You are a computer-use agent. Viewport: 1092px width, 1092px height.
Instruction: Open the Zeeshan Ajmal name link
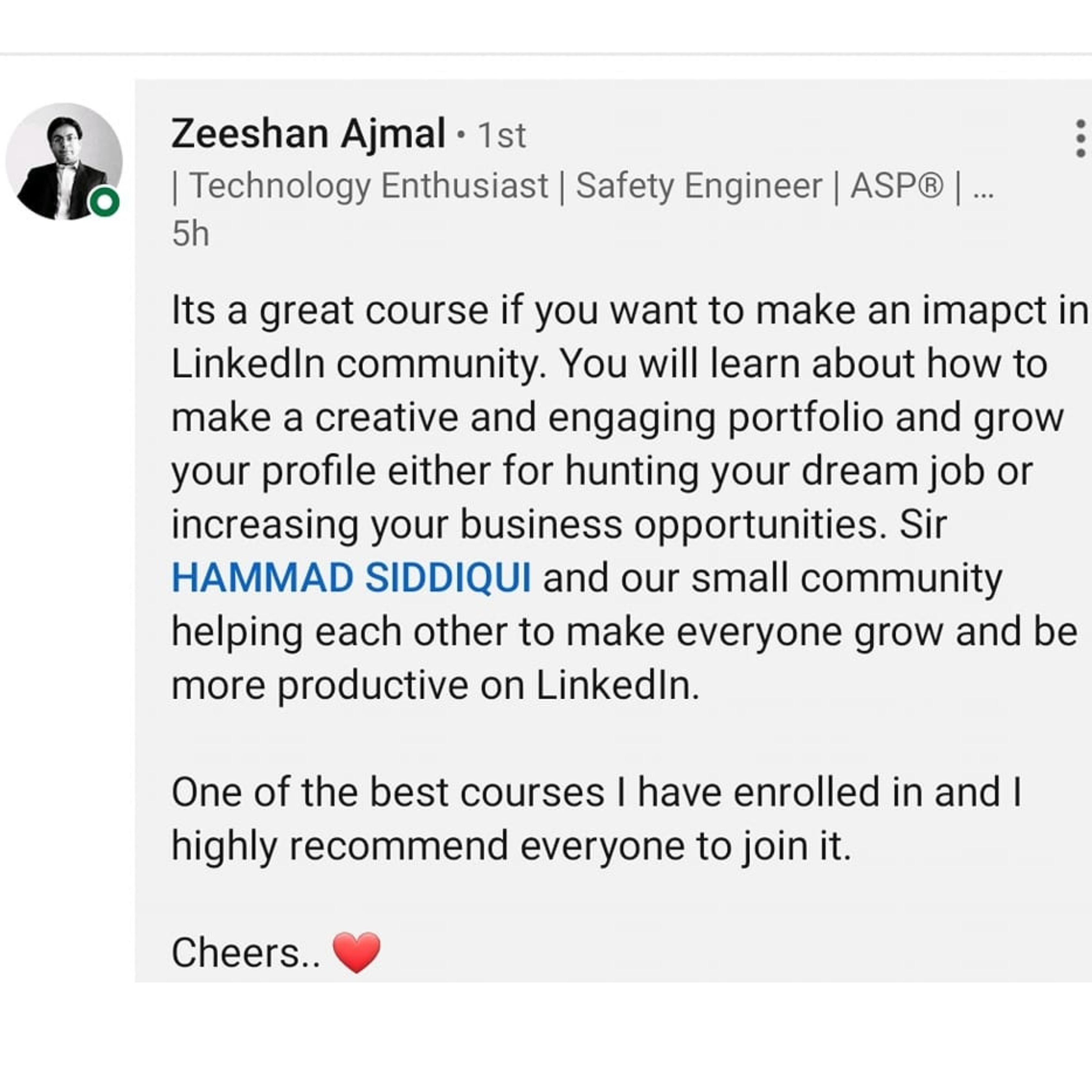(309, 134)
